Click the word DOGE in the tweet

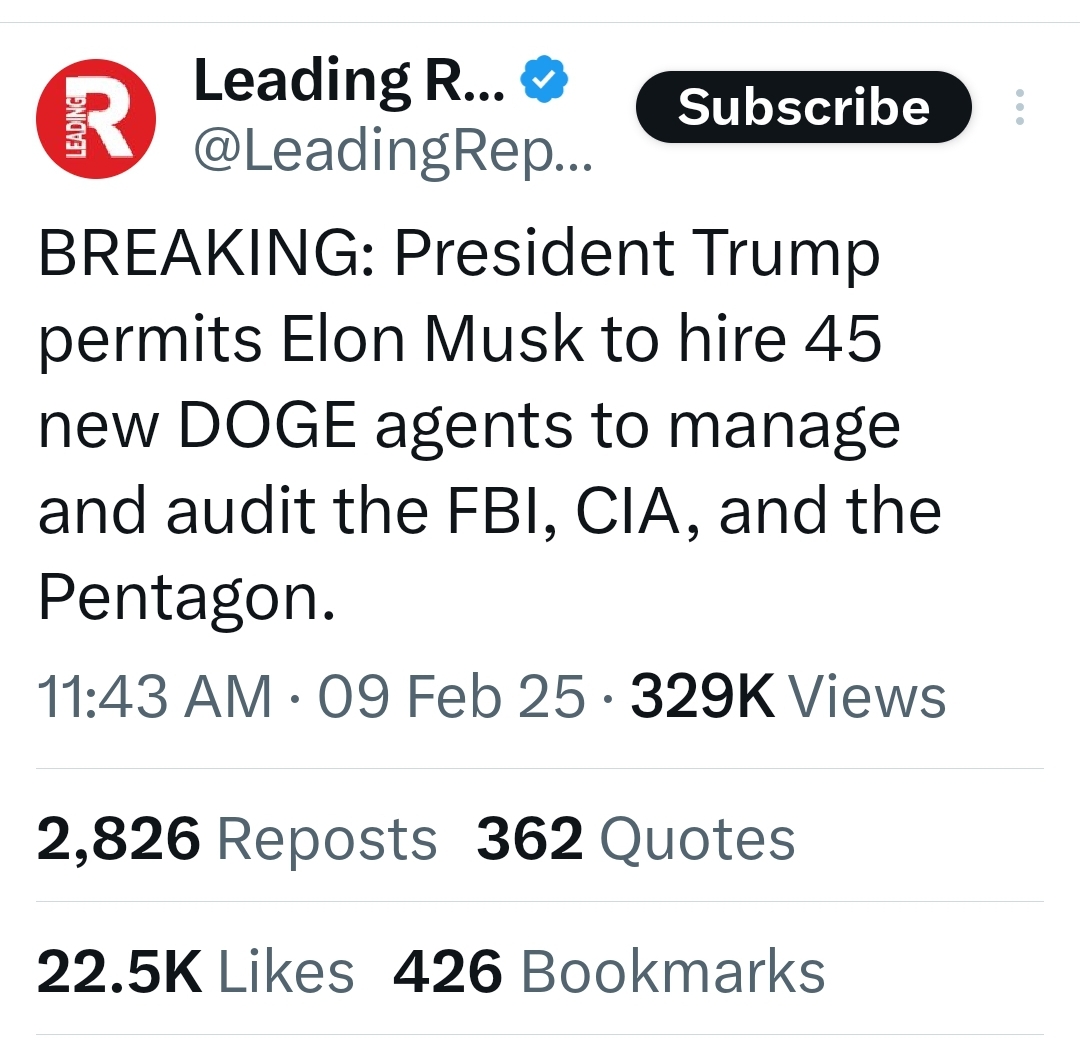pyautogui.click(x=268, y=426)
